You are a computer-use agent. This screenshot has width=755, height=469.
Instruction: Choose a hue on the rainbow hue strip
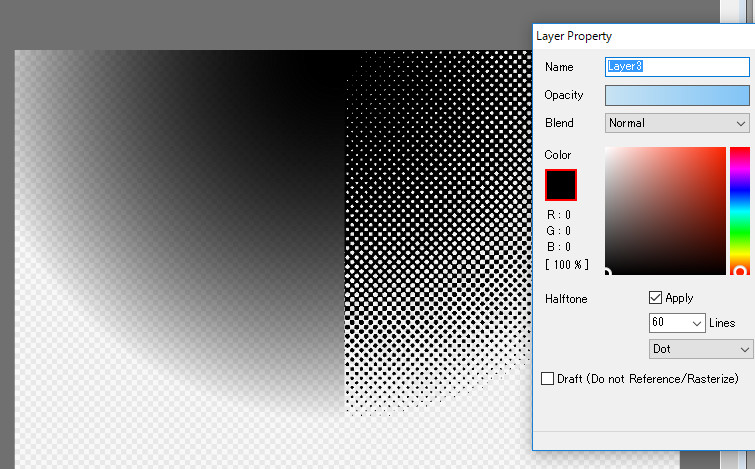(x=740, y=211)
